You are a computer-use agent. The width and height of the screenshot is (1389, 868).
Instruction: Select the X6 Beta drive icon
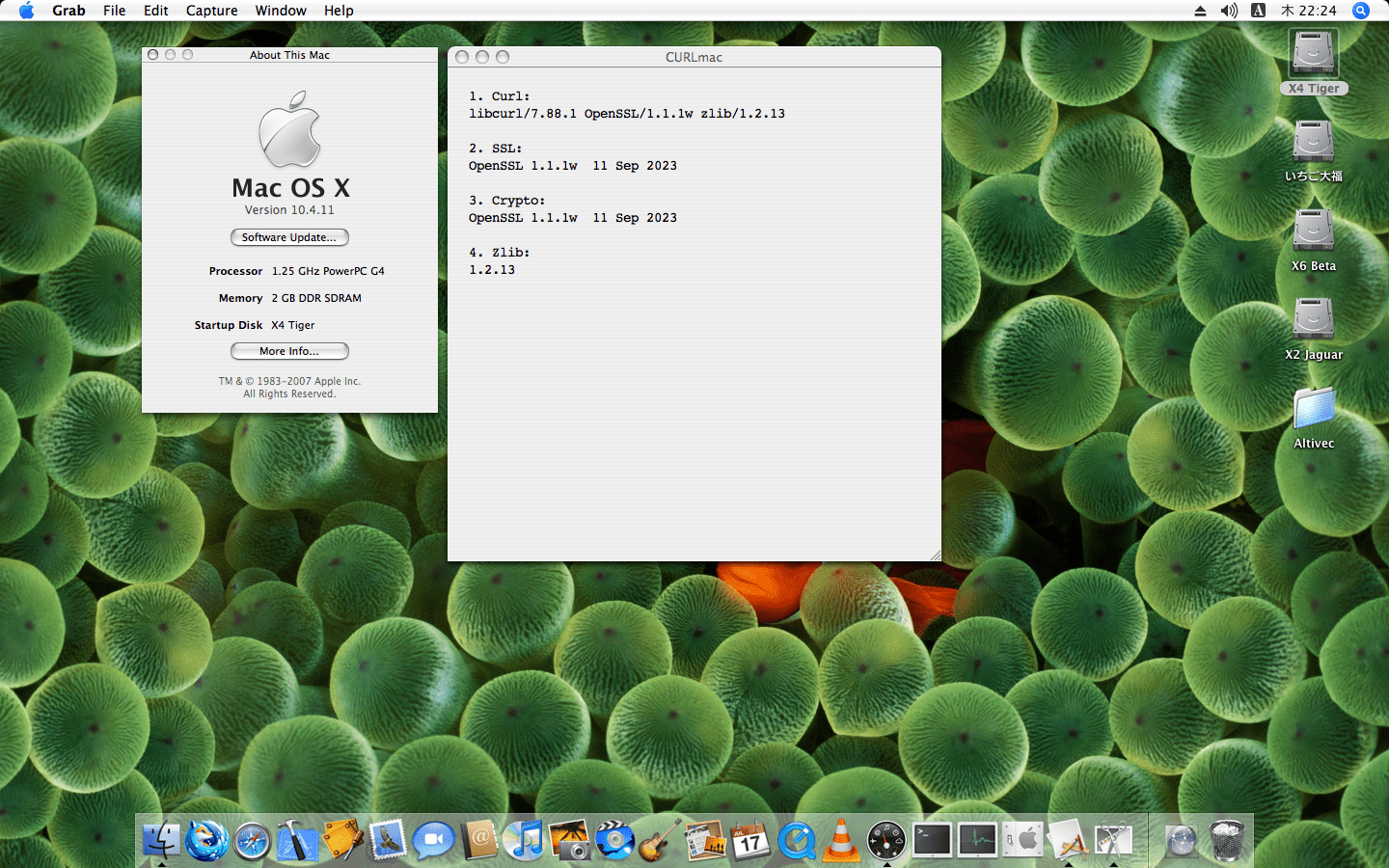(1313, 231)
